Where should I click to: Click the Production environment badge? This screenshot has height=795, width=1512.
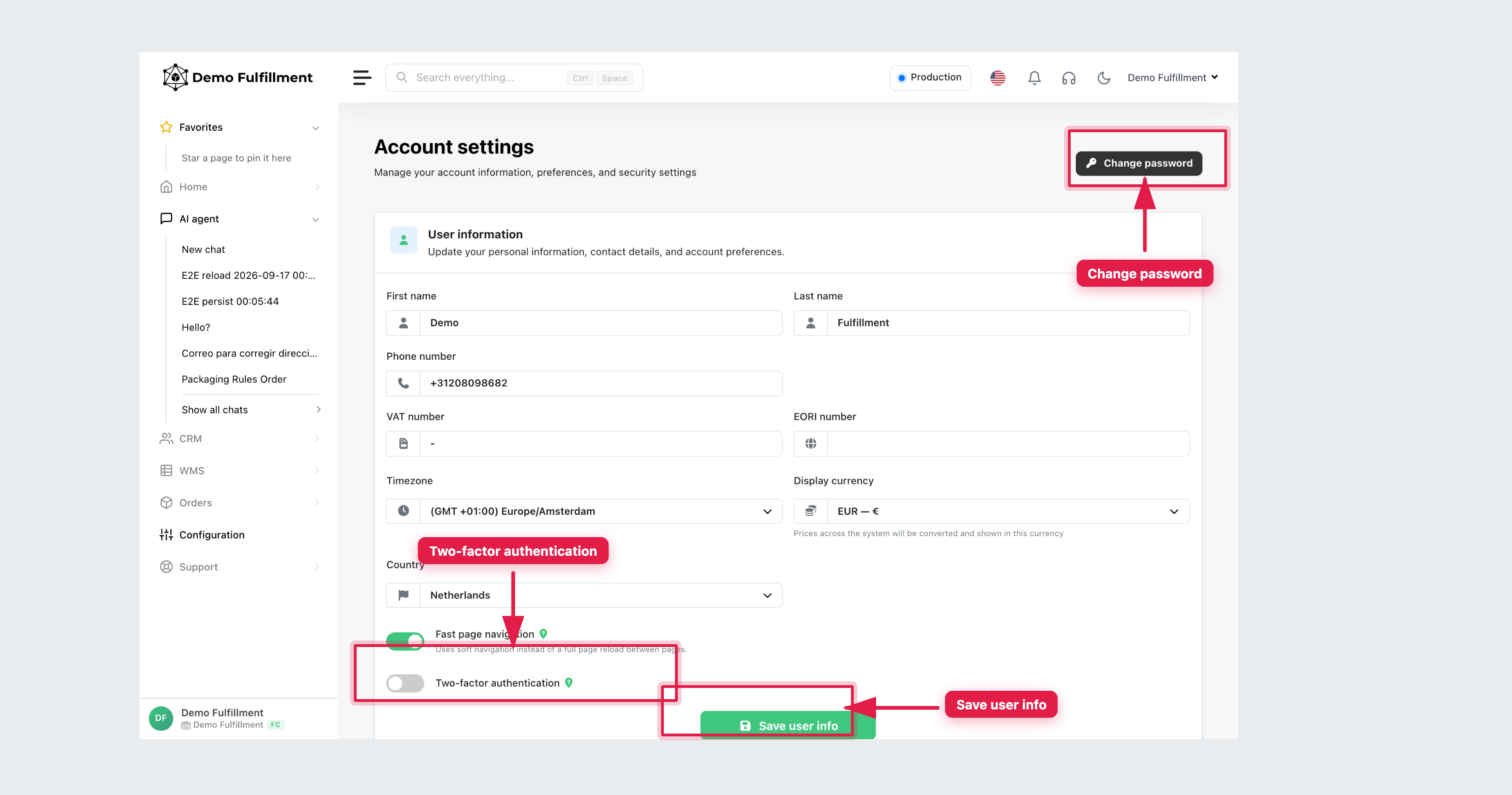[930, 77]
